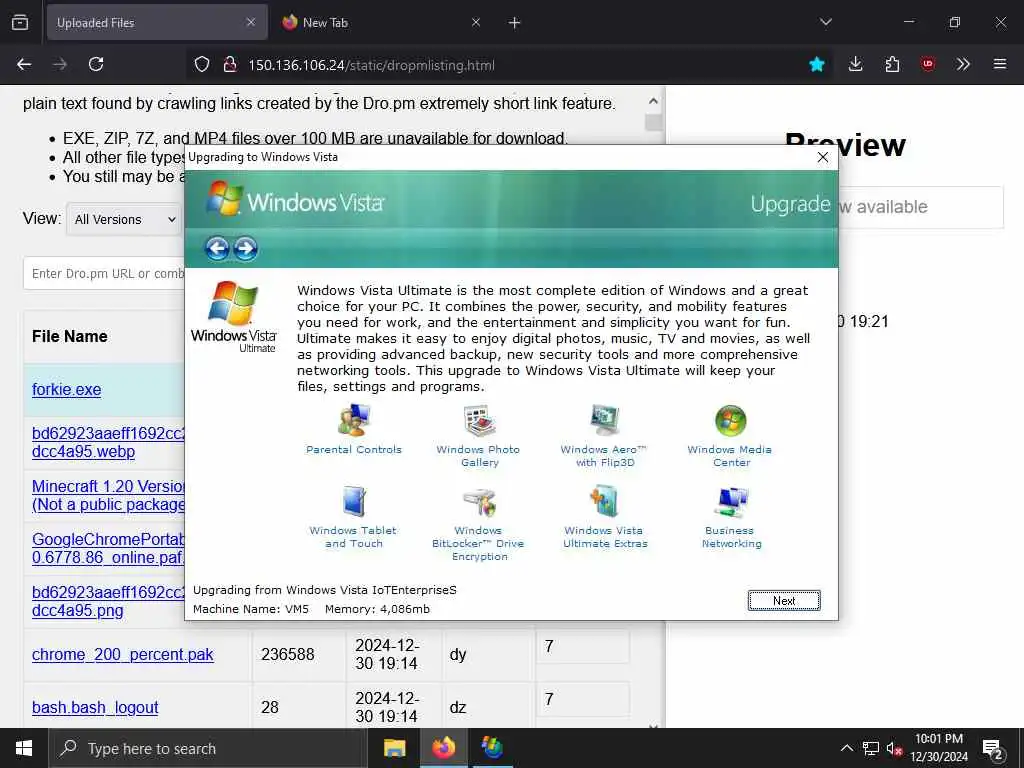The image size is (1024, 768).
Task: Open File Explorer from taskbar
Action: (x=394, y=748)
